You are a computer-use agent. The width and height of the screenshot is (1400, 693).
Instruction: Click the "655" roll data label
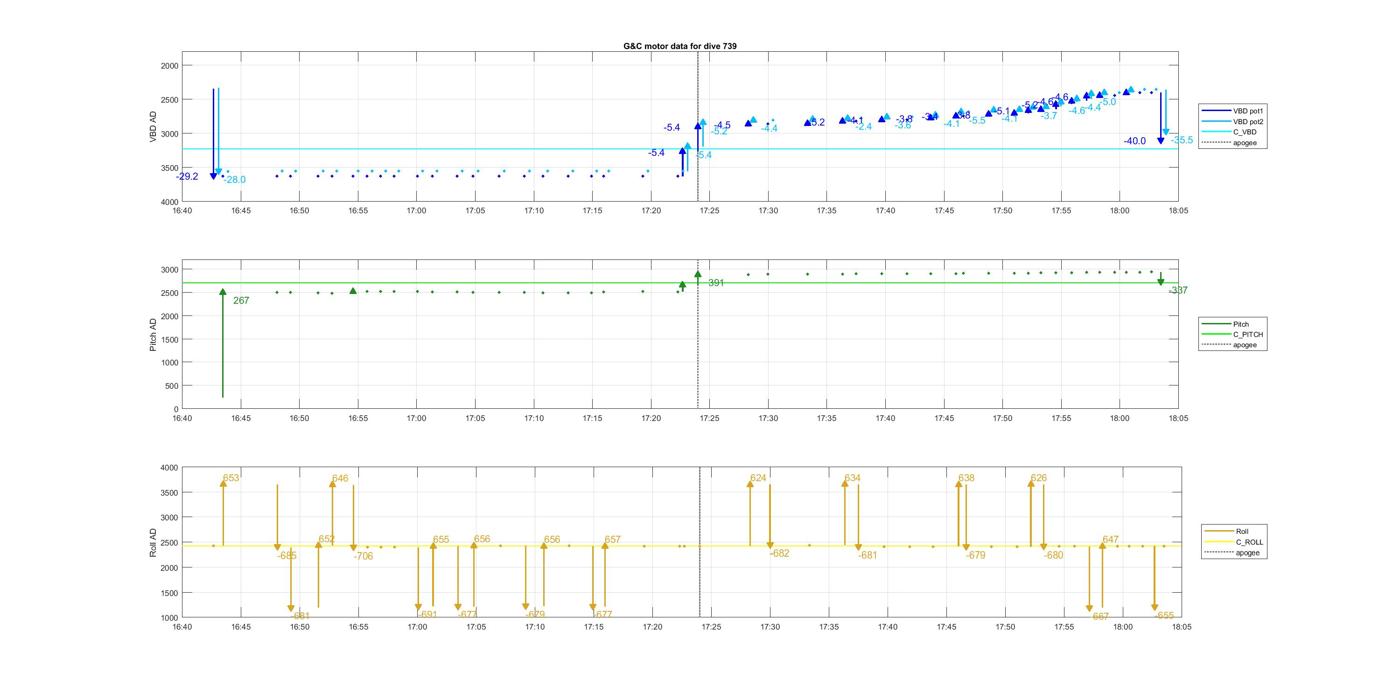coord(441,539)
